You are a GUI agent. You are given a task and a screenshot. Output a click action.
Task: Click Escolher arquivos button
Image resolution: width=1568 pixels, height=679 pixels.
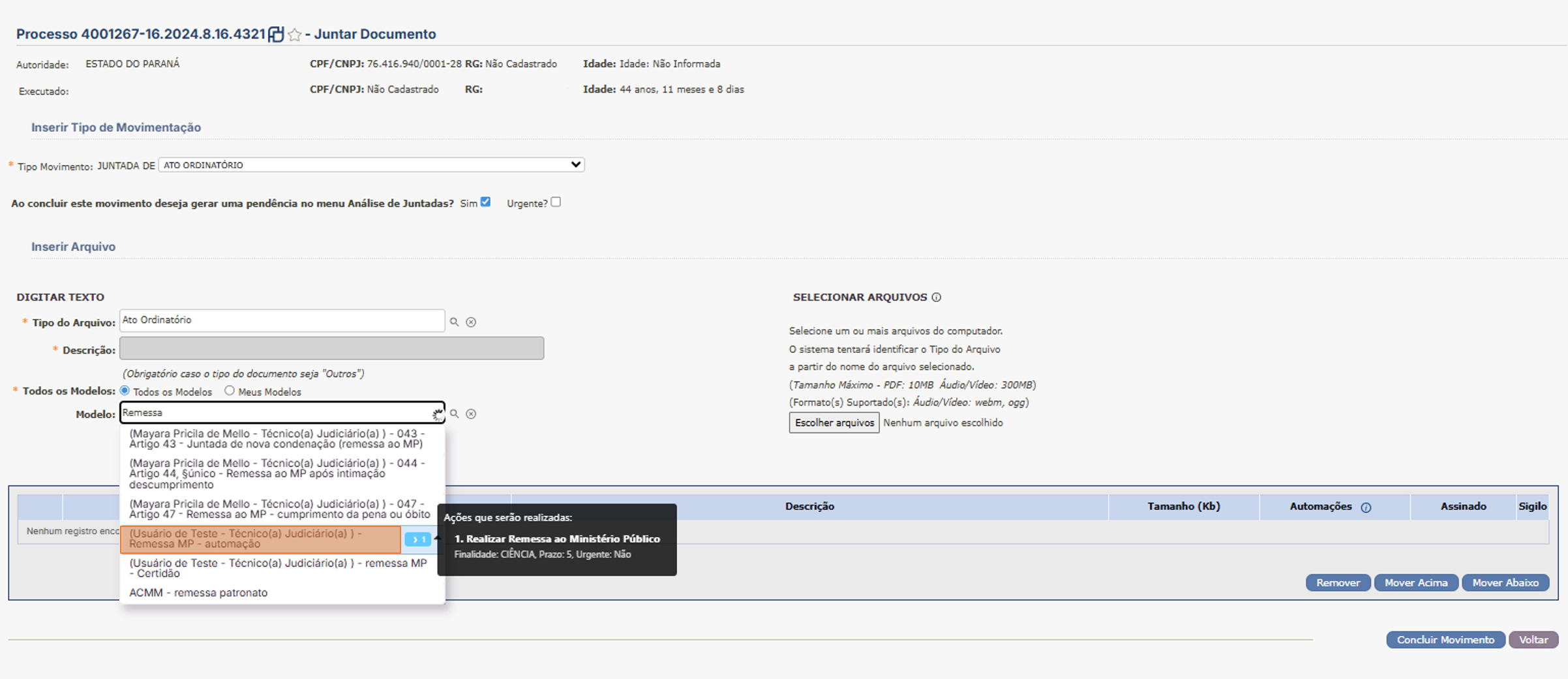pyautogui.click(x=834, y=423)
